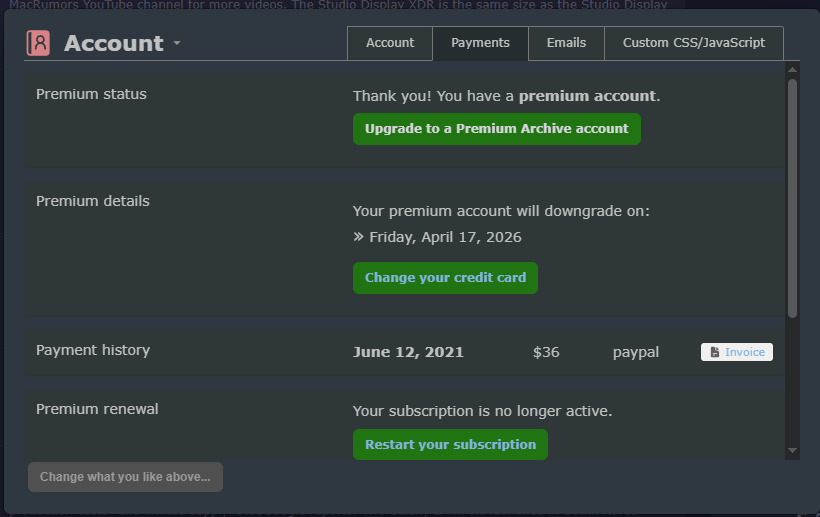Click the Friday, April 17, 2026 downgrade date
The image size is (820, 517).
tap(445, 238)
